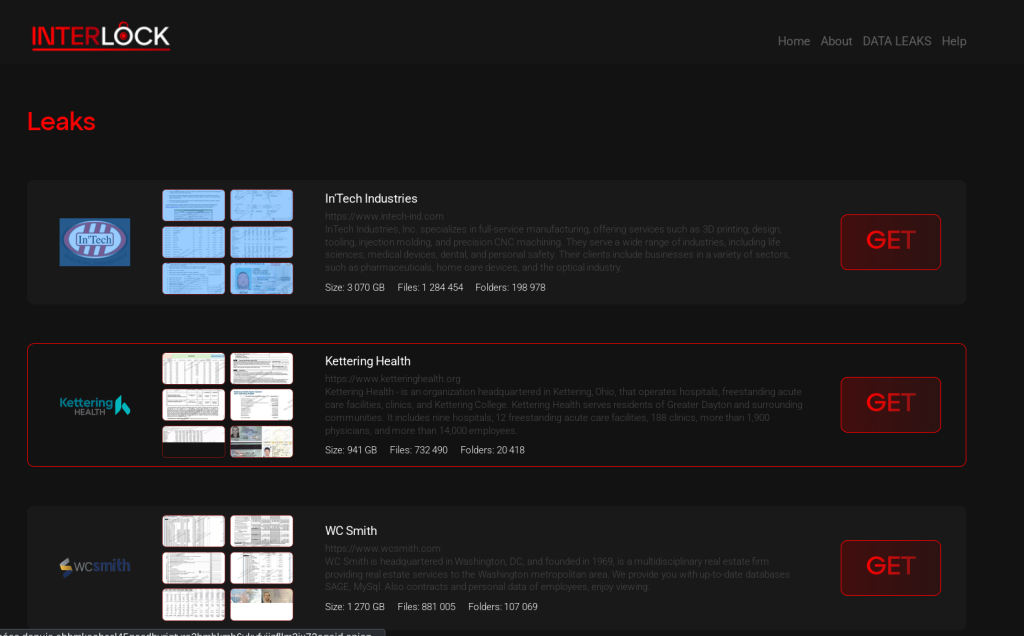
Task: Select the In'Tech Industries title
Action: [371, 199]
